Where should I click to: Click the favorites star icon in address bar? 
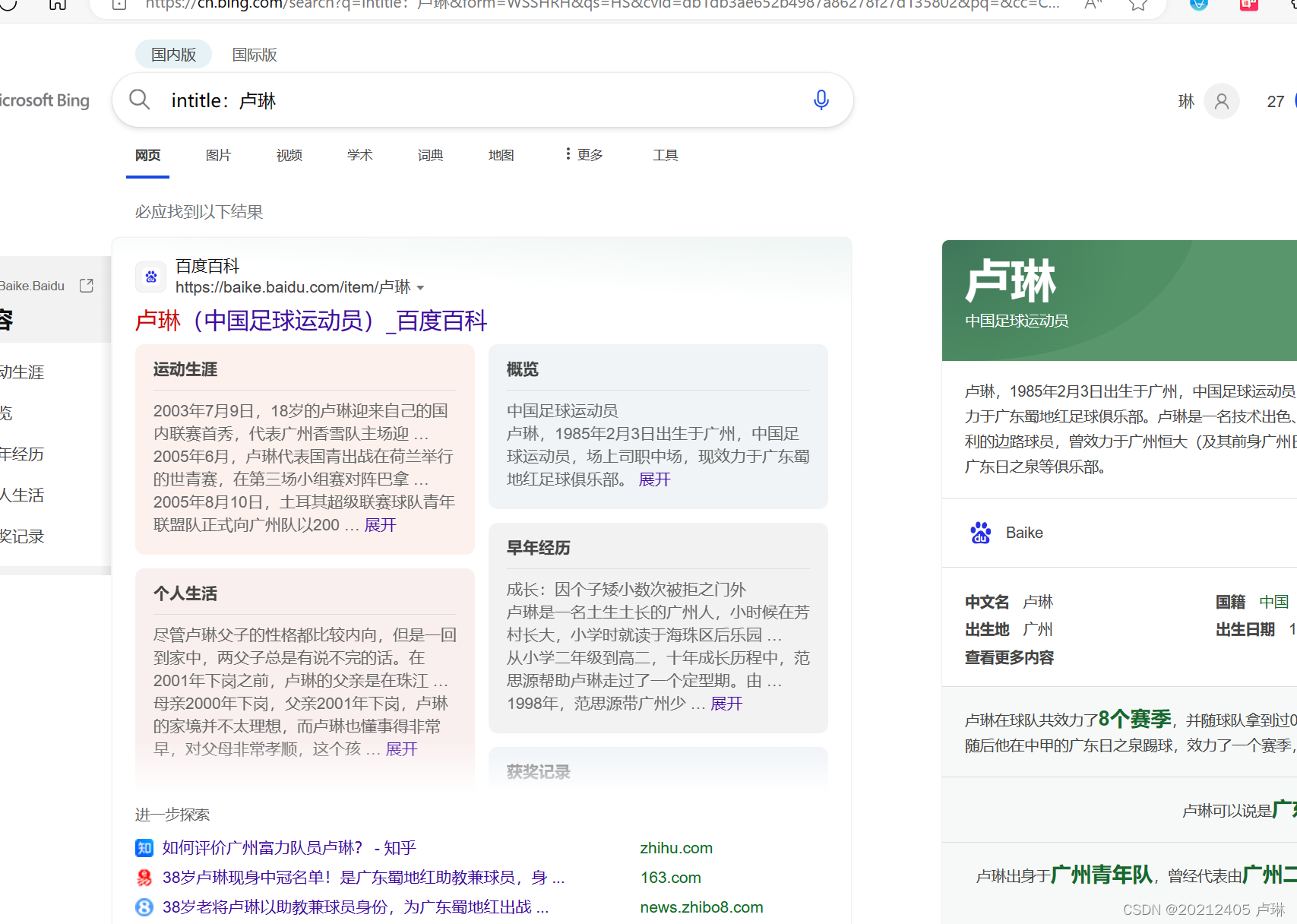pyautogui.click(x=1137, y=5)
